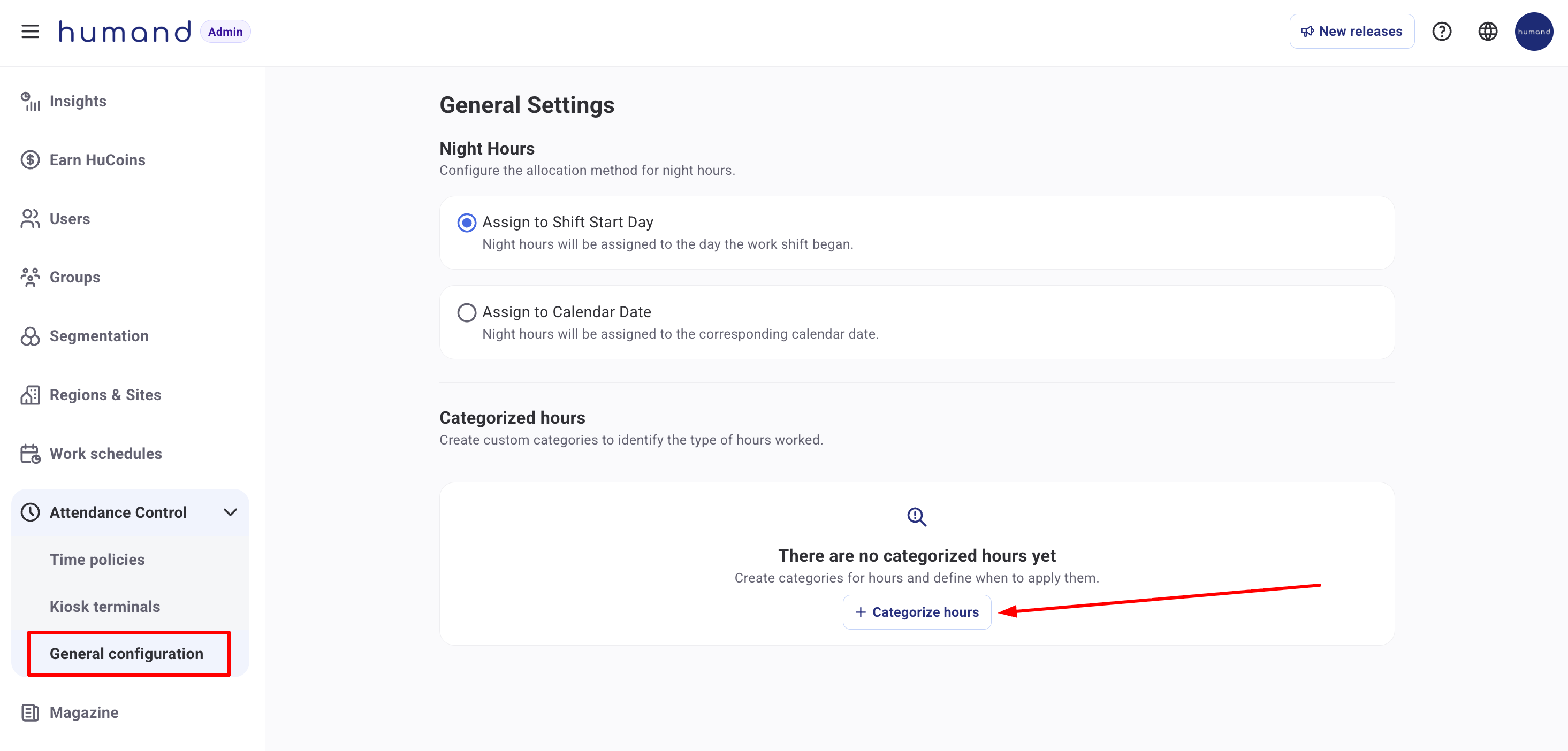Click the Categorize hours button
The height and width of the screenshot is (751, 1568).
point(917,611)
